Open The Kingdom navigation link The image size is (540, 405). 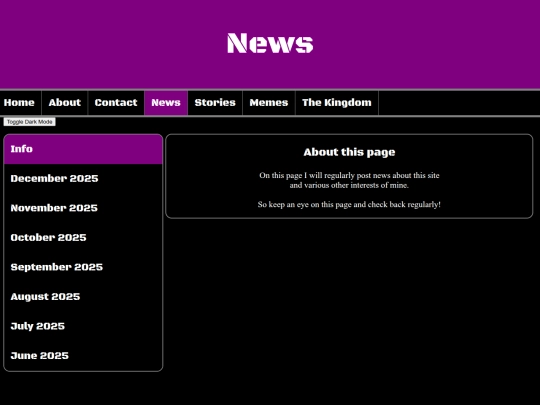(x=337, y=103)
